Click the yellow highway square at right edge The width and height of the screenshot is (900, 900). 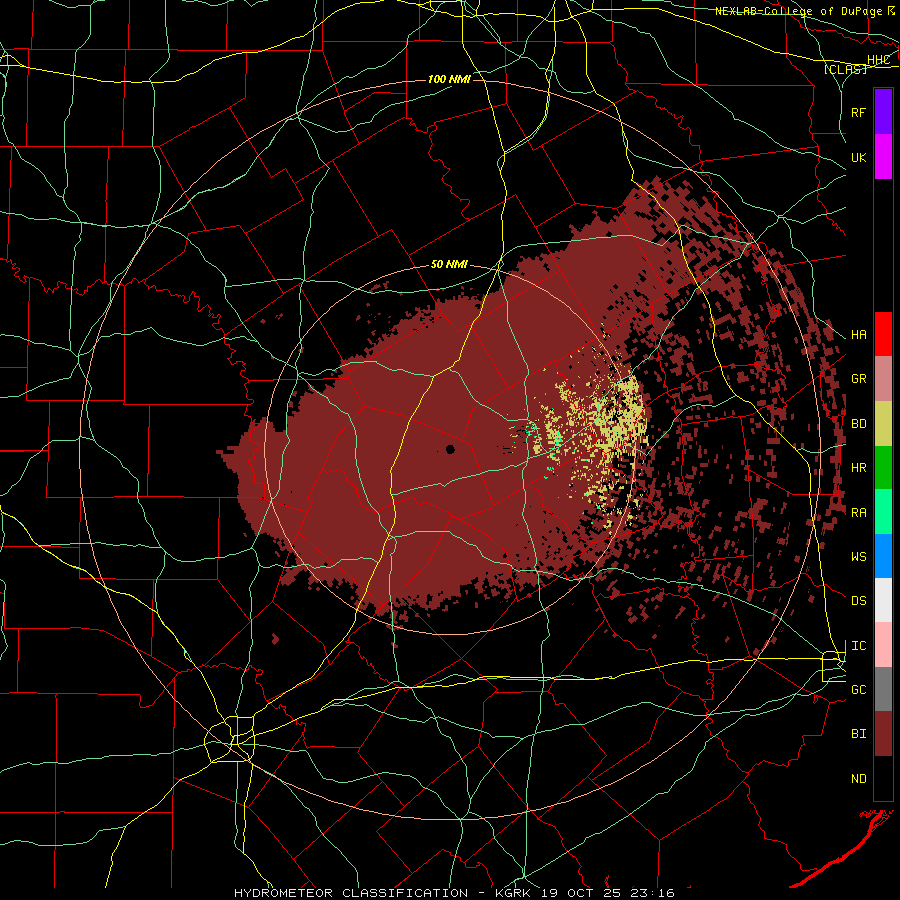point(834,666)
